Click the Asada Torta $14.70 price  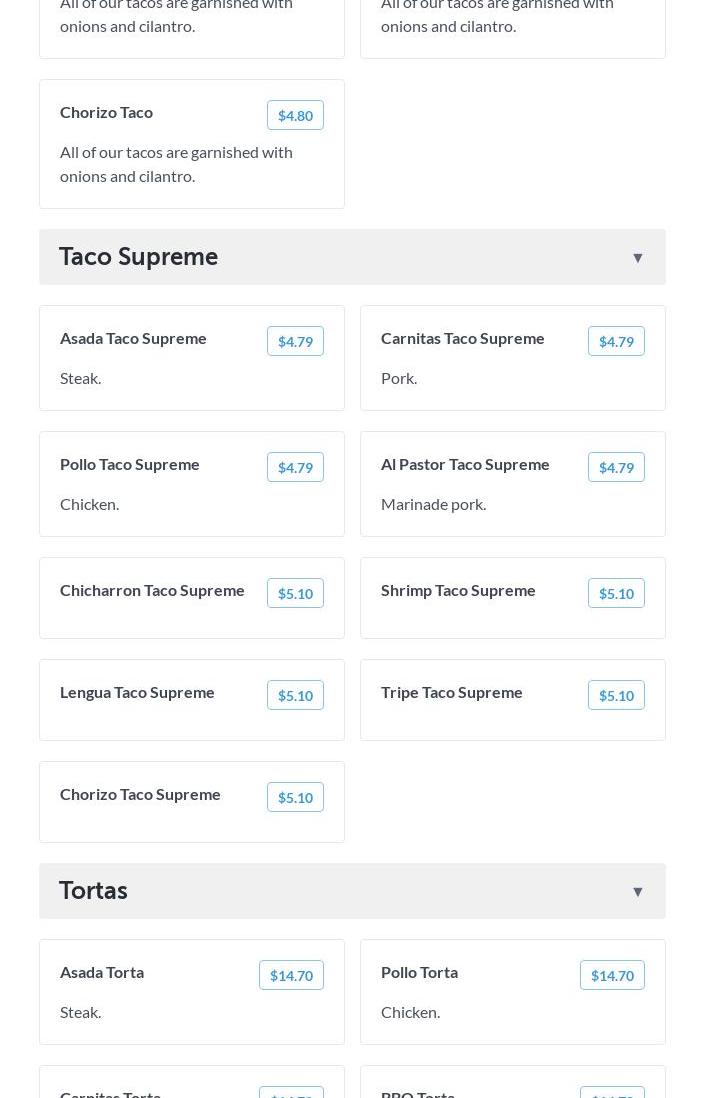point(291,975)
